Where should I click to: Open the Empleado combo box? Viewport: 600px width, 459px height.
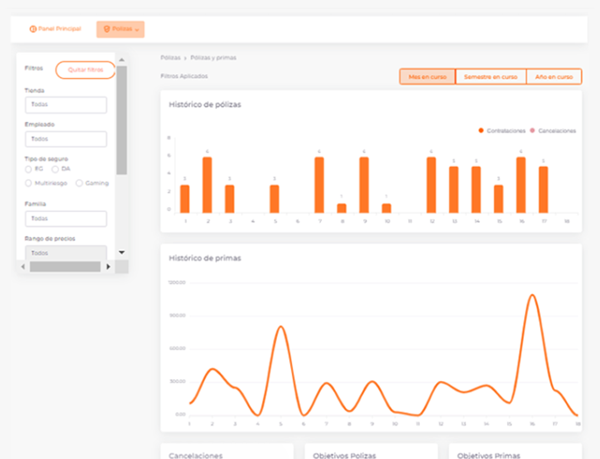click(x=66, y=139)
